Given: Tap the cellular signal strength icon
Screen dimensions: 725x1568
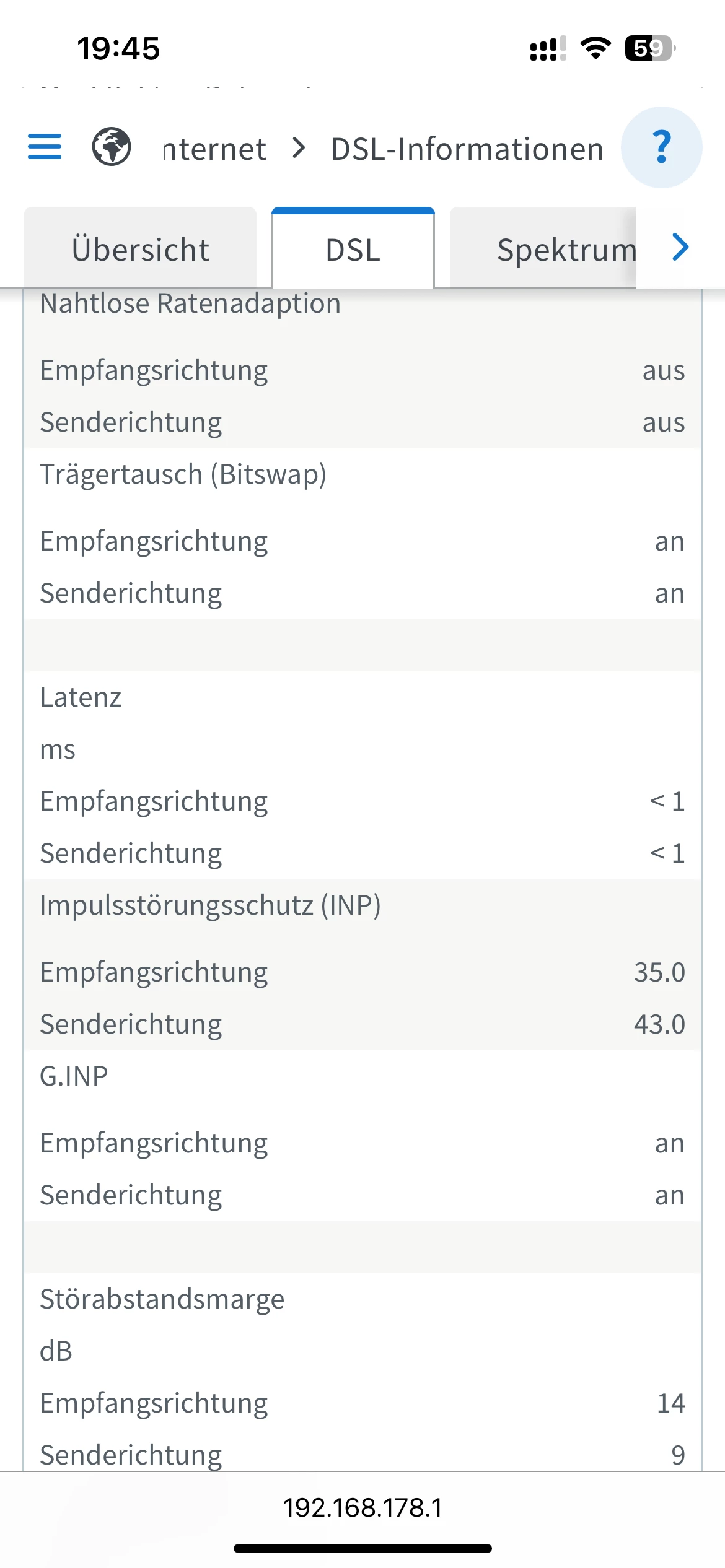Looking at the screenshot, I should pyautogui.click(x=548, y=48).
